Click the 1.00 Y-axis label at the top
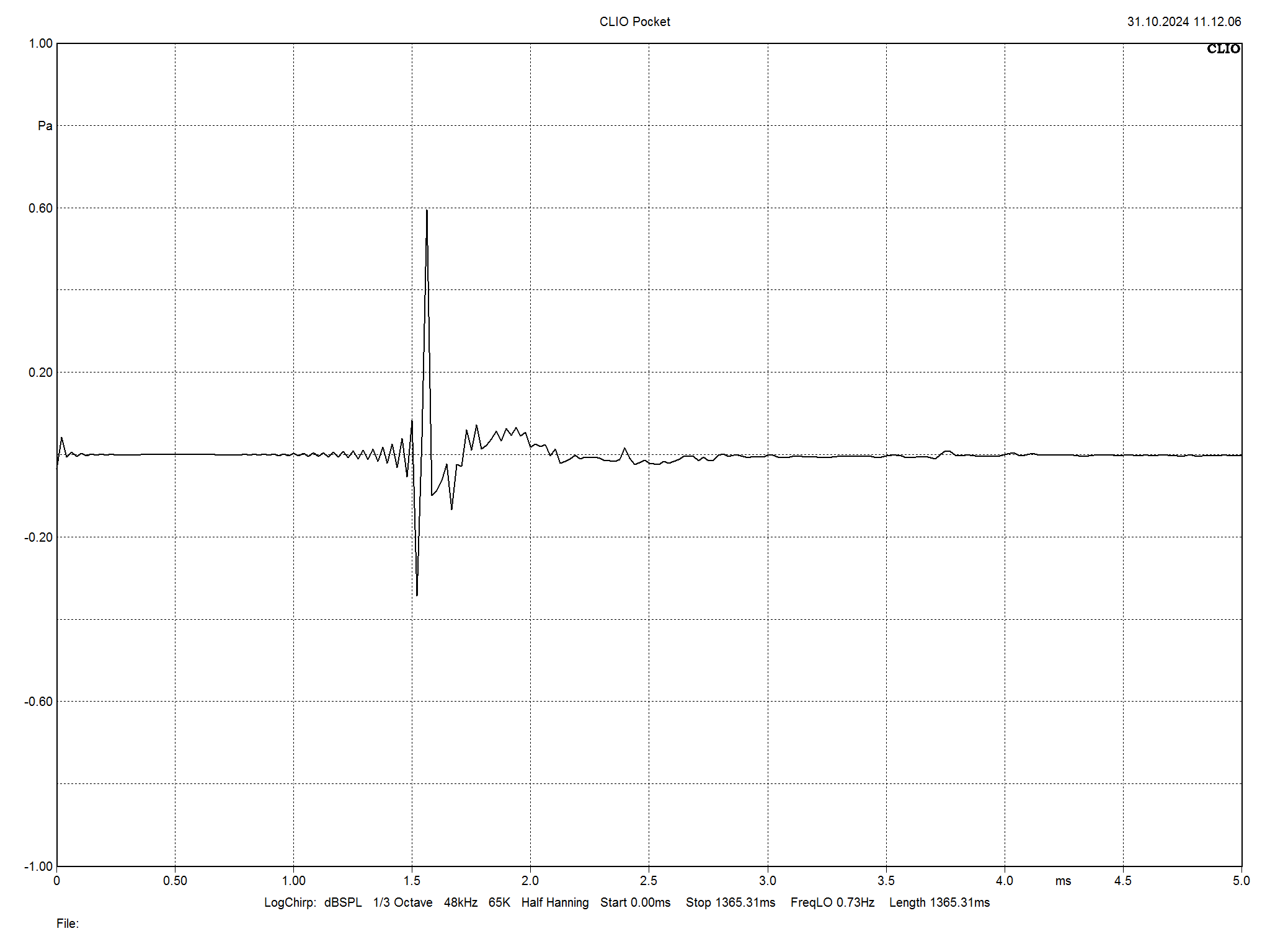The image size is (1270, 952). [x=41, y=43]
